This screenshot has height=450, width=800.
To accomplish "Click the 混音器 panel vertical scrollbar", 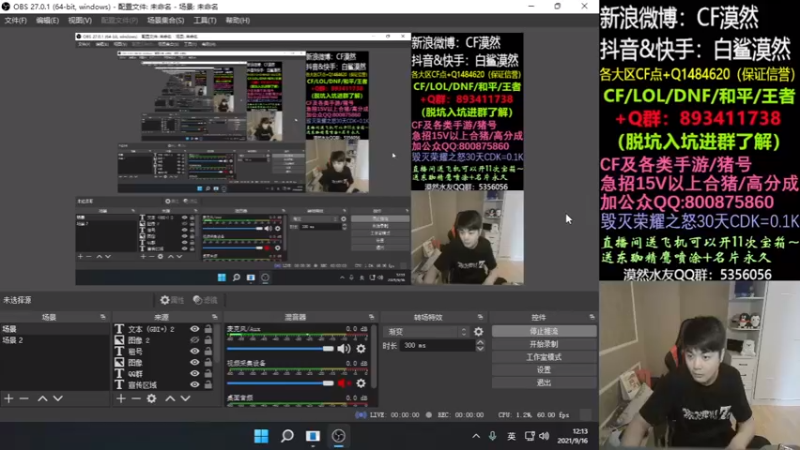I will 374,357.
